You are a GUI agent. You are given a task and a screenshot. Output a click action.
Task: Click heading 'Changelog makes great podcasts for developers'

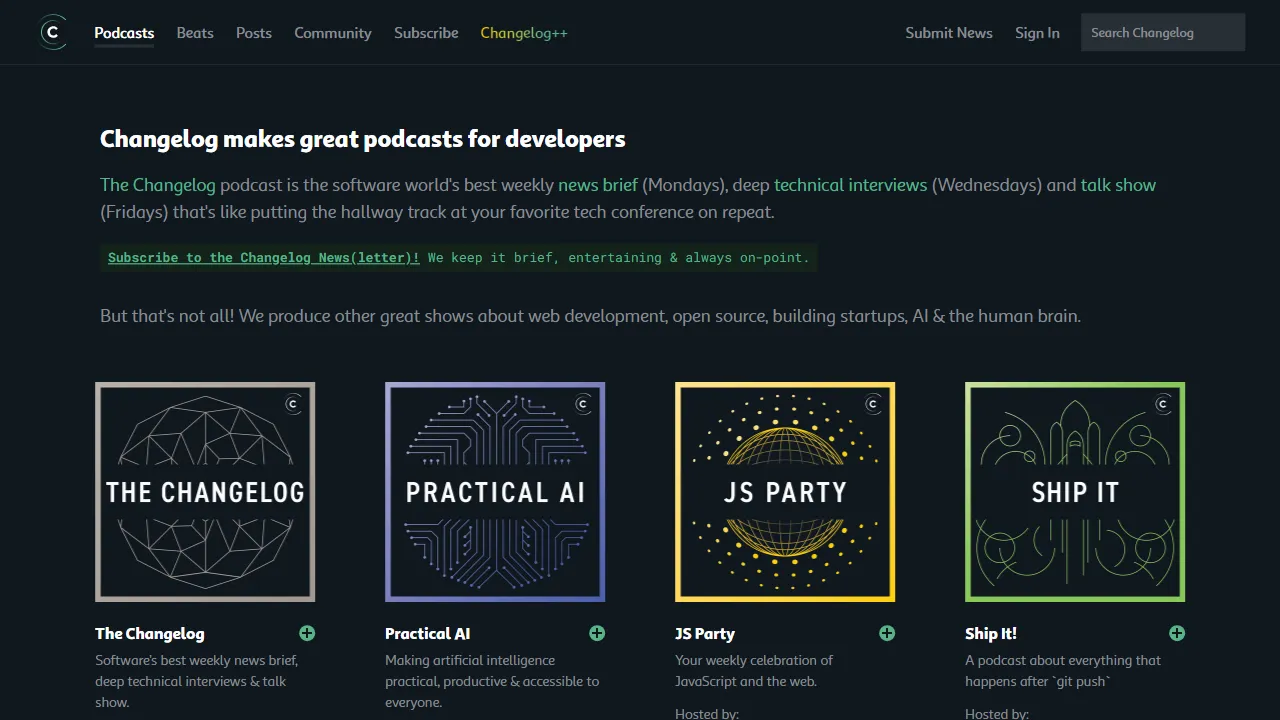coord(363,139)
